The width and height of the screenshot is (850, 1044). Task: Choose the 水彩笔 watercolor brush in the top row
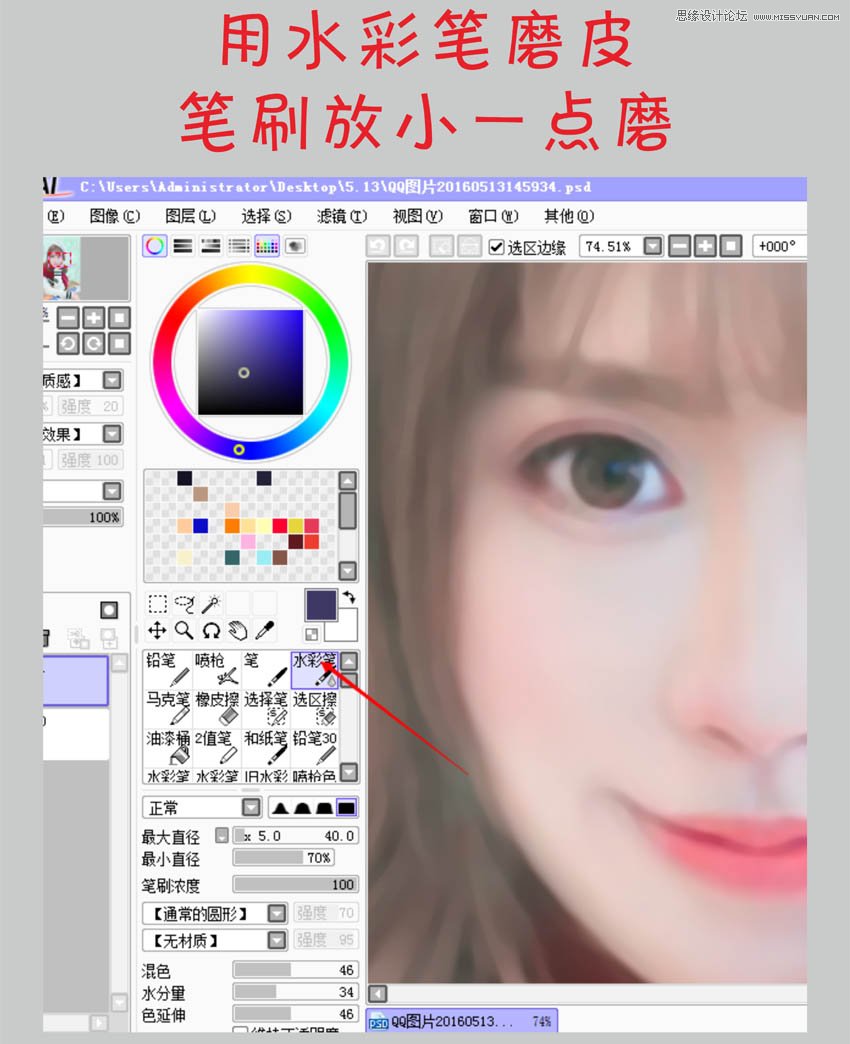pos(315,669)
